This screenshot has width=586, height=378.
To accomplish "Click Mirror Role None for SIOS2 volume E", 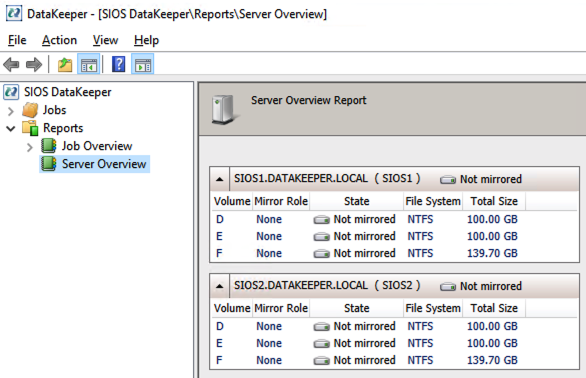I will 269,343.
